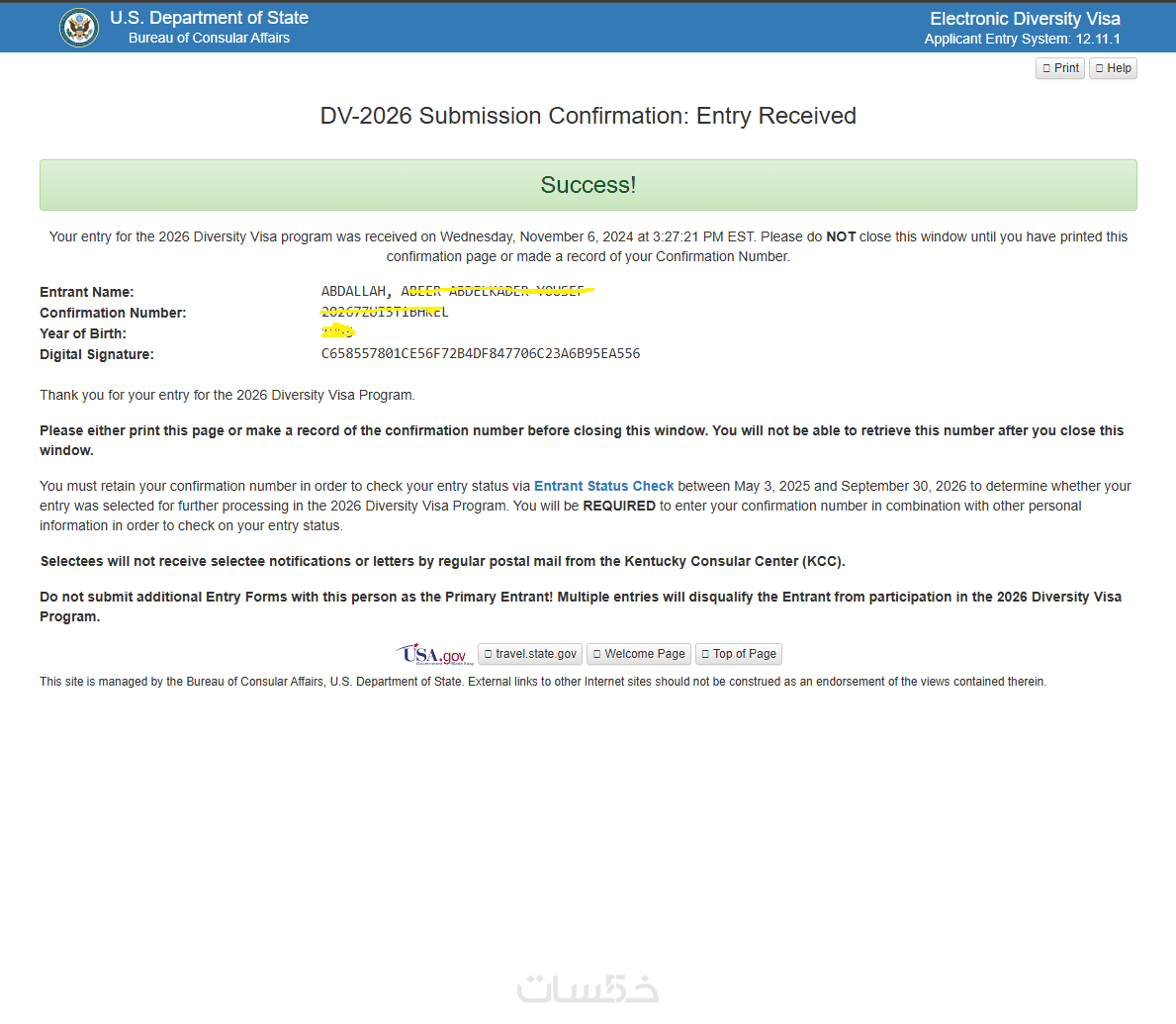This screenshot has width=1176, height=1024.
Task: Open the Help button
Action: (1113, 68)
